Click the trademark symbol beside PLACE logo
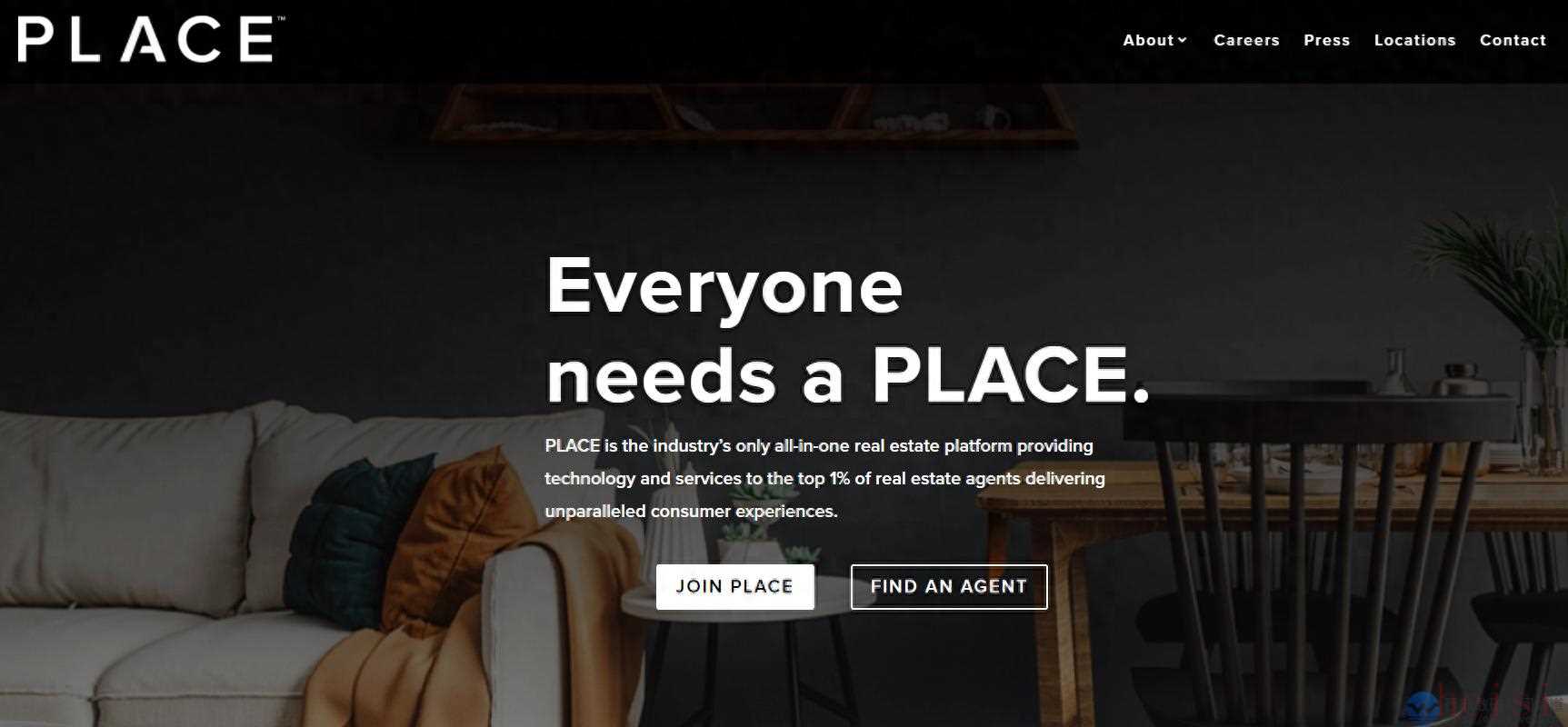 click(x=281, y=19)
